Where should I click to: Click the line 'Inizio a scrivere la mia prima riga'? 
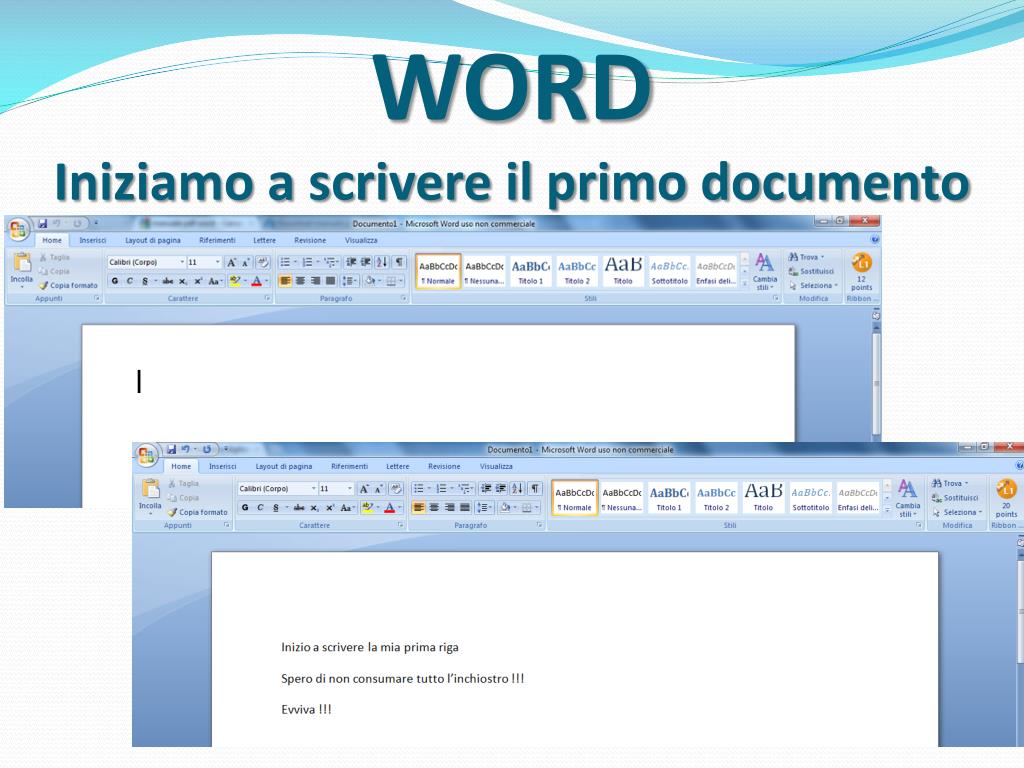(370, 647)
